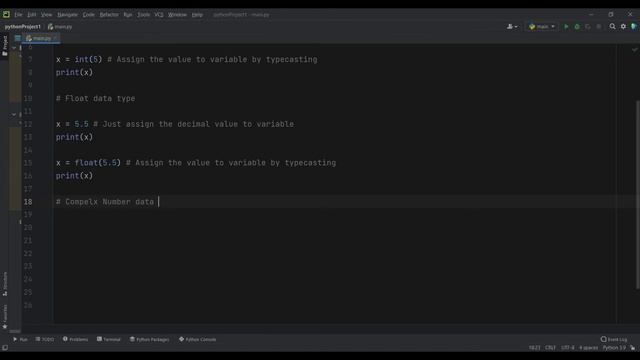The height and width of the screenshot is (360, 640).
Task: Toggle the read-only lock icon
Action: [x=632, y=348]
